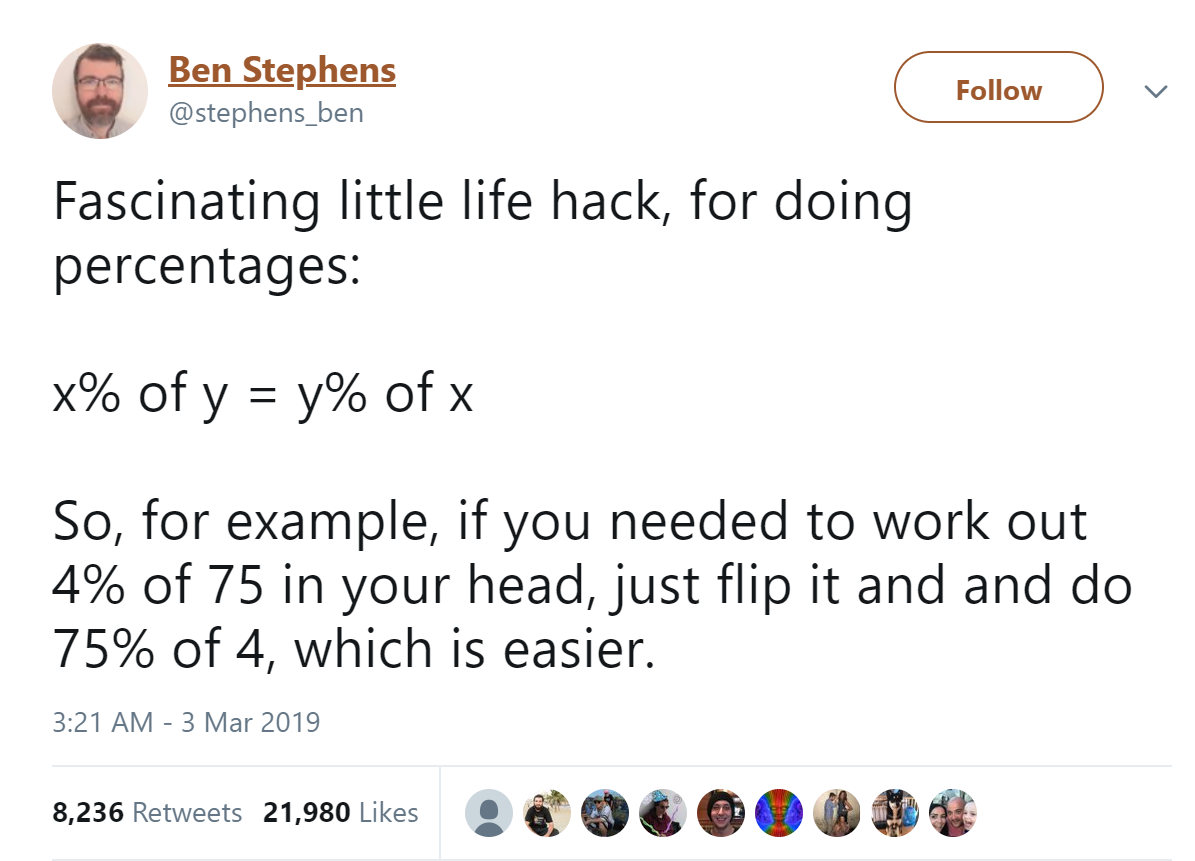
Task: Open the avatar with blue party hat
Action: (662, 813)
